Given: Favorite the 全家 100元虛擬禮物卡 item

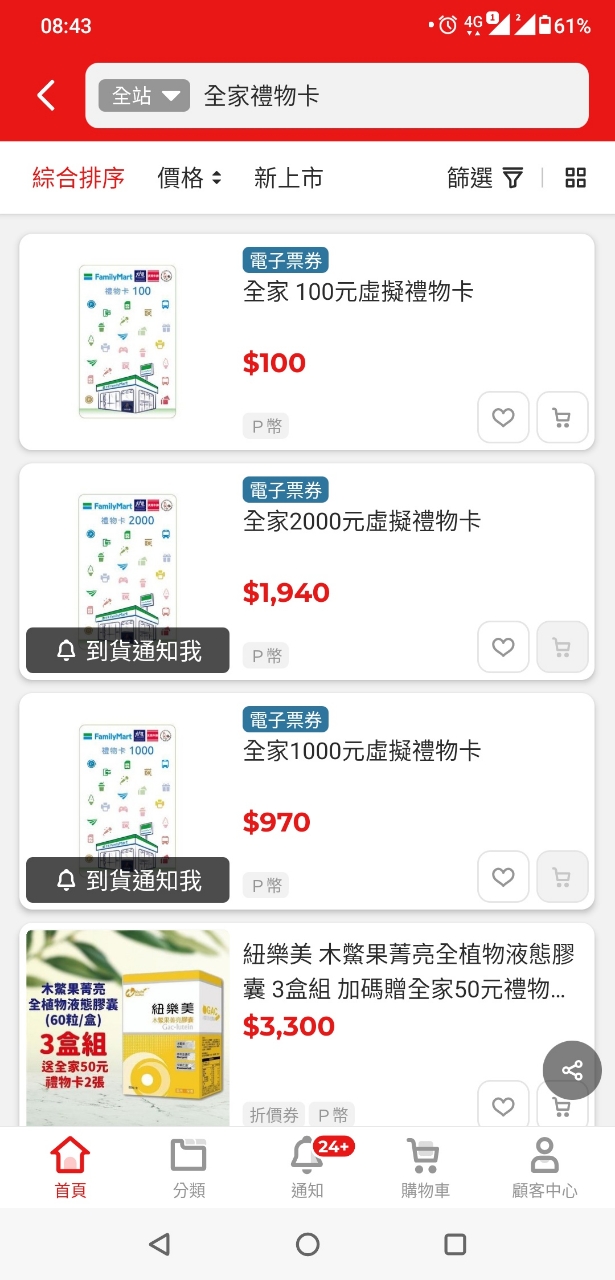Looking at the screenshot, I should coord(503,417).
